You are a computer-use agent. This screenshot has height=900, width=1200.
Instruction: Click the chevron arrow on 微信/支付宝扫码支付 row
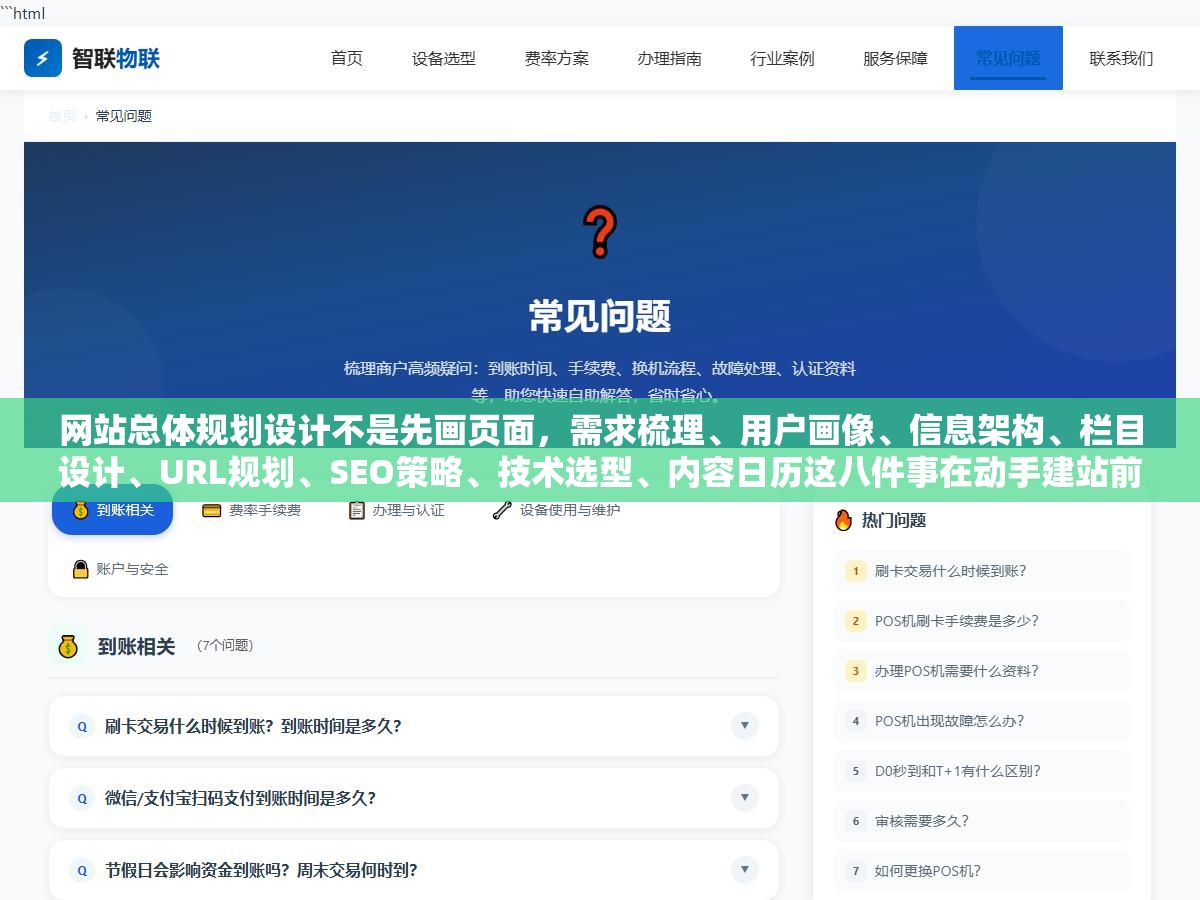(x=744, y=798)
